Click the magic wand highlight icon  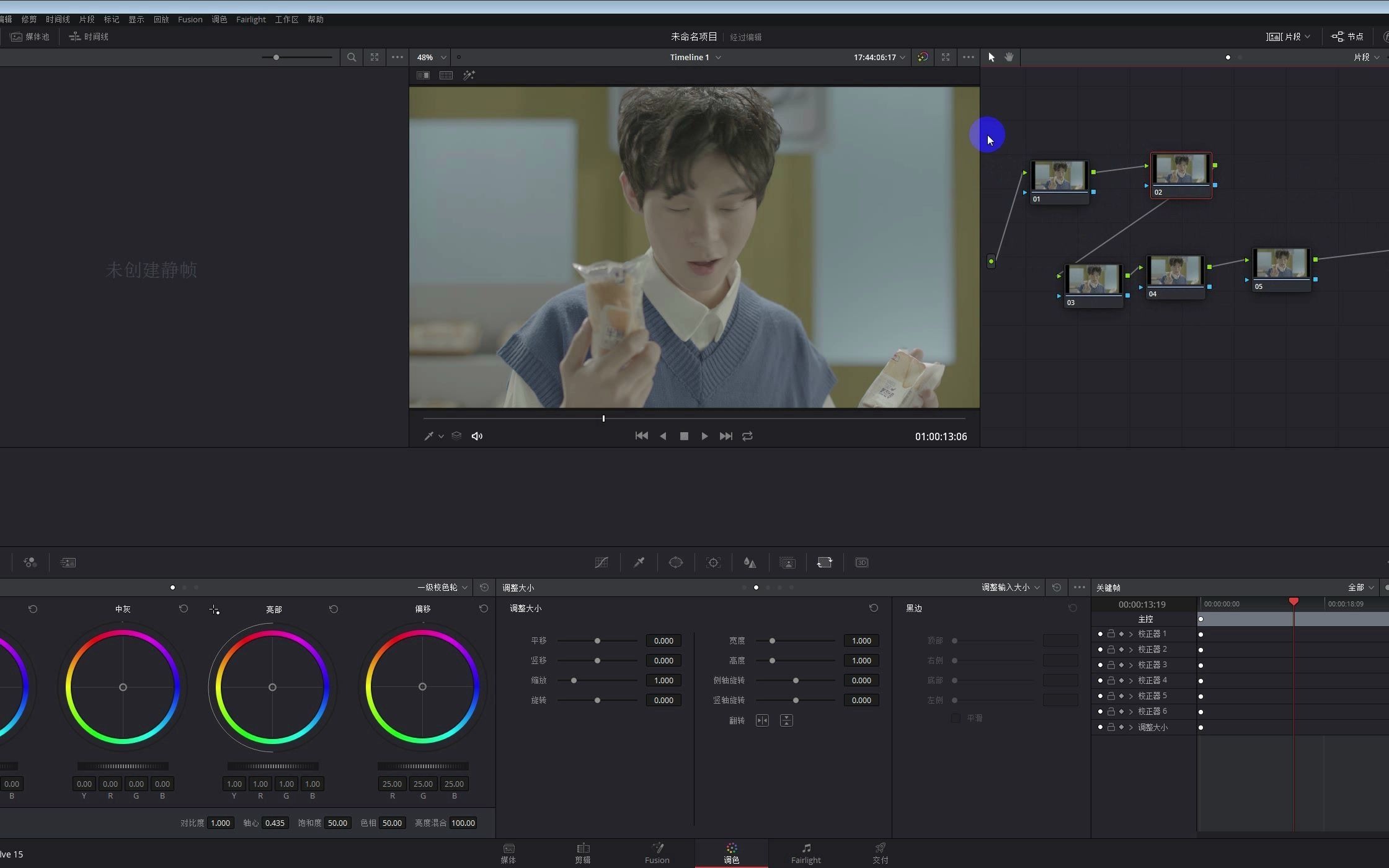pos(469,75)
